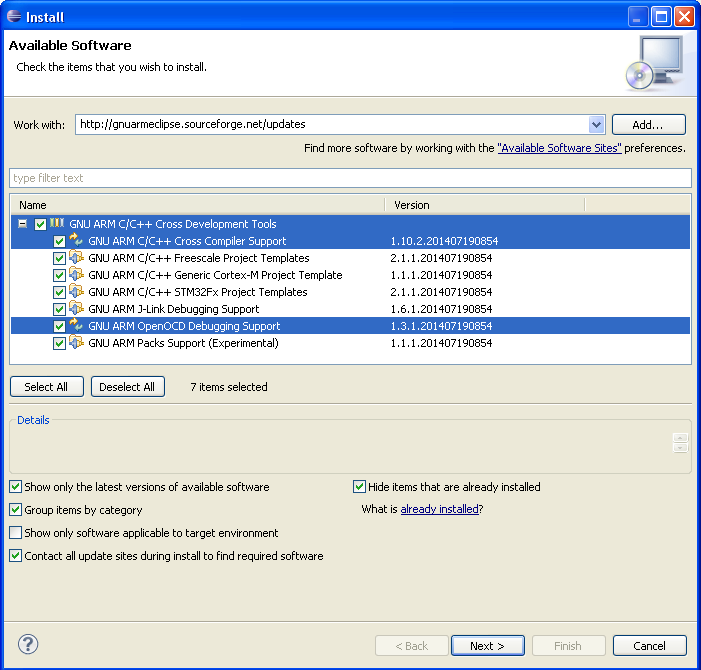Click the Details scroll up arrow
This screenshot has height=670, width=701.
(680, 438)
